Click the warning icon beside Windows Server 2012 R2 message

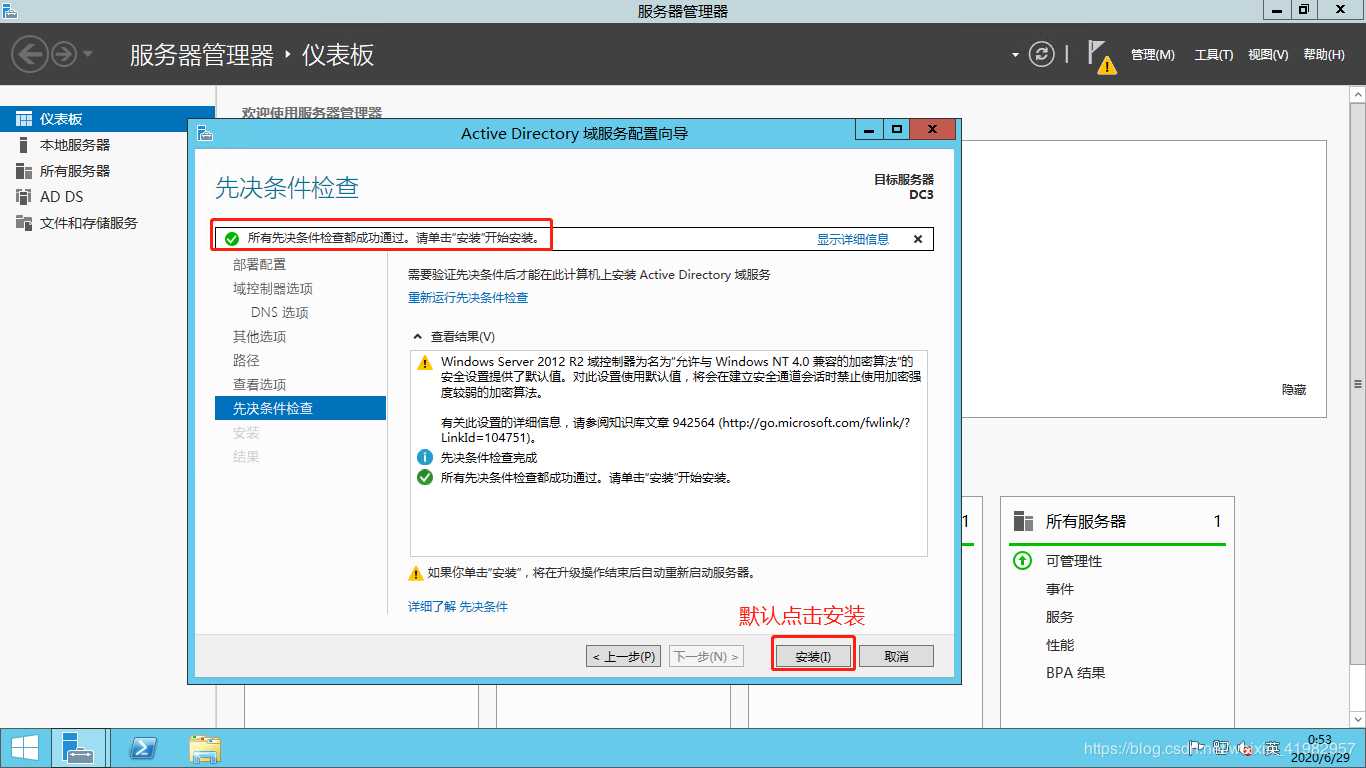coord(425,362)
